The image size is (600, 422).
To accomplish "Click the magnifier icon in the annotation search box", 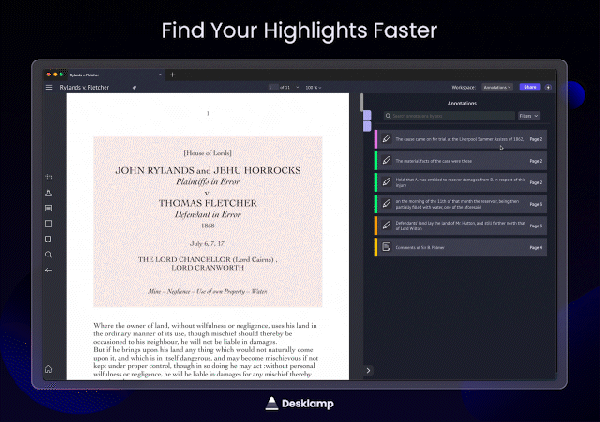I will (388, 116).
